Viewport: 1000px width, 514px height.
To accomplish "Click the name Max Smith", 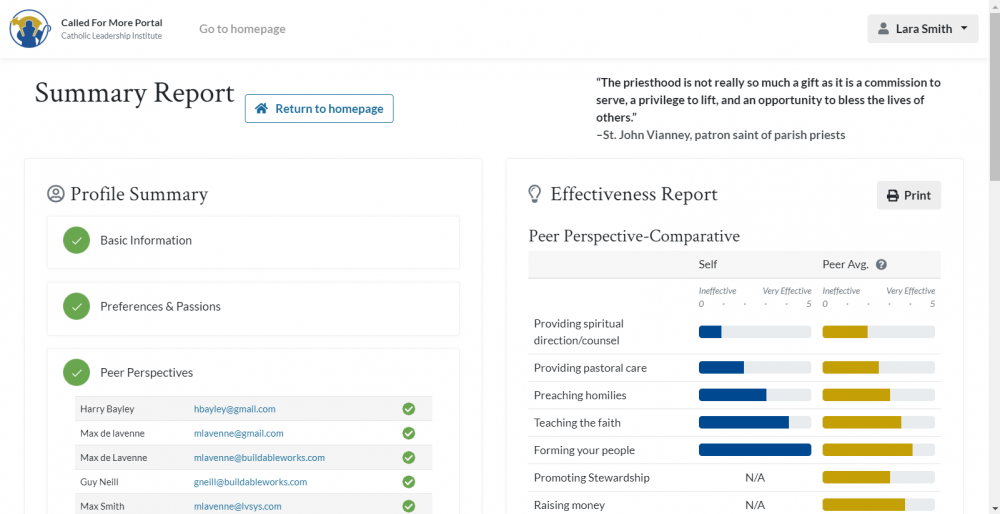I will point(102,506).
